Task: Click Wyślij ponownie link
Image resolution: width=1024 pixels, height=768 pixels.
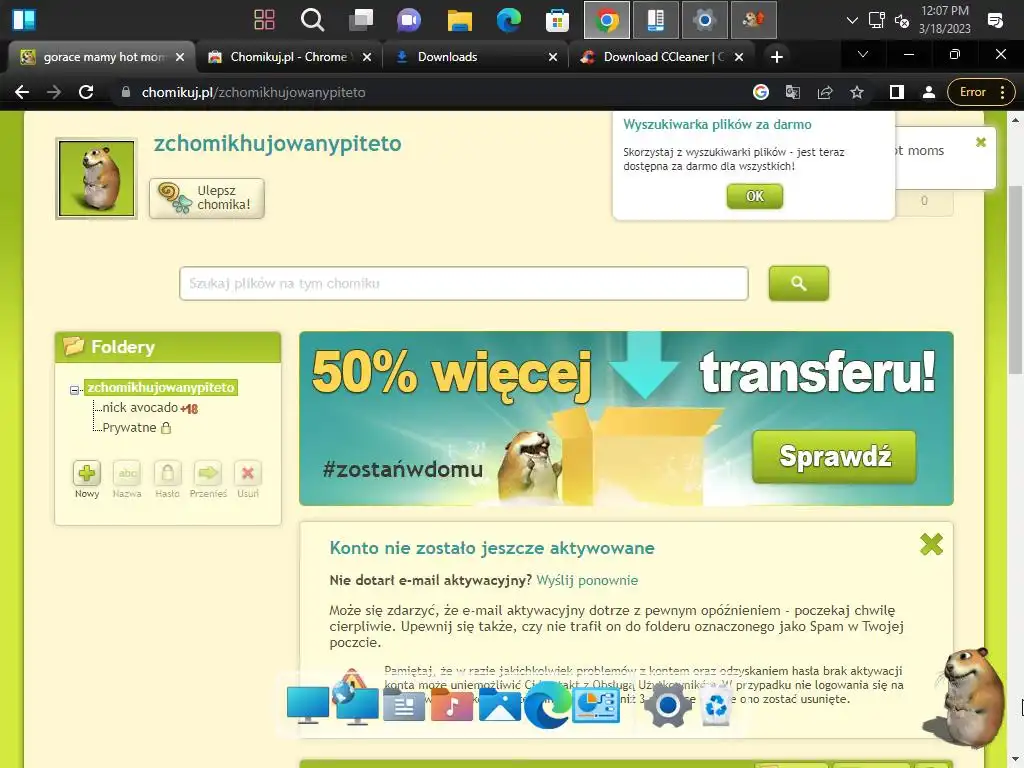Action: (587, 580)
